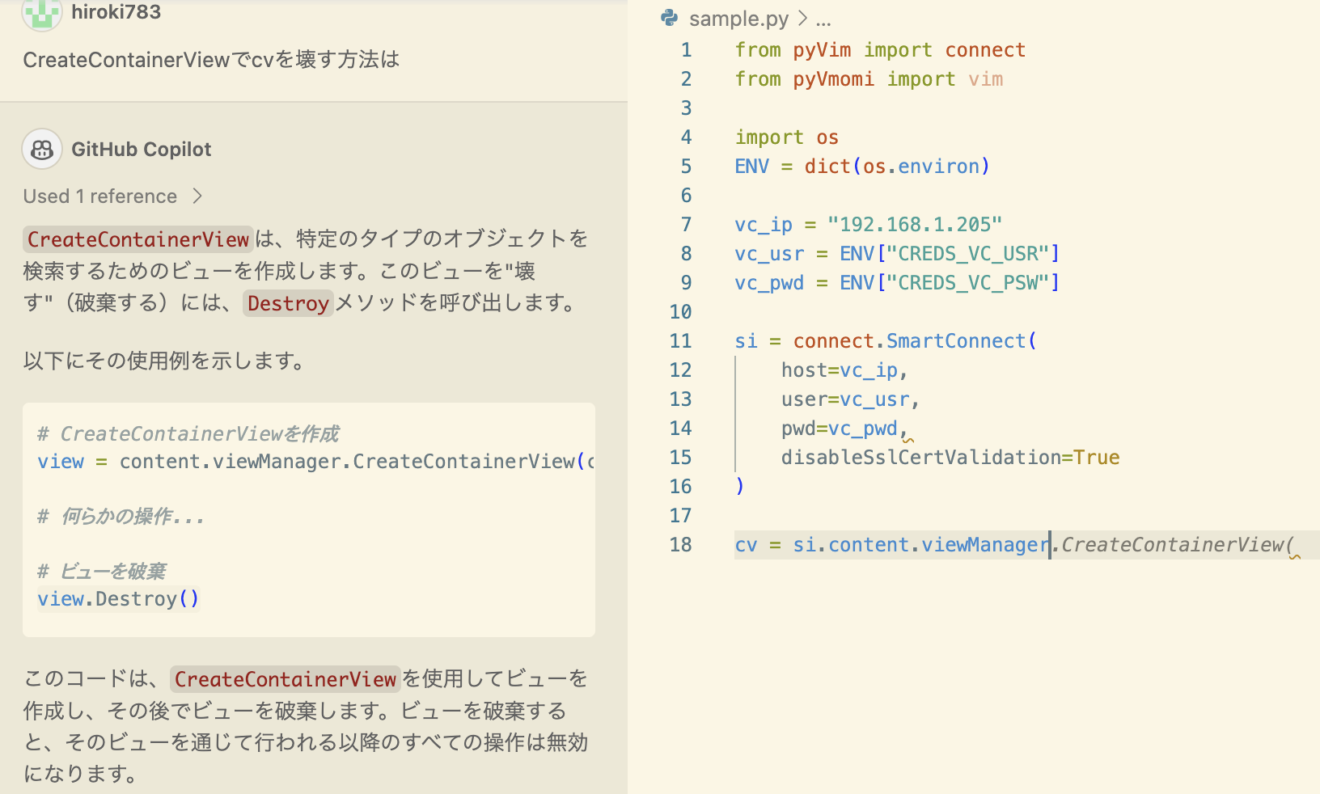Click line number 18 in the editor
The height and width of the screenshot is (794, 1320).
pyautogui.click(x=681, y=544)
